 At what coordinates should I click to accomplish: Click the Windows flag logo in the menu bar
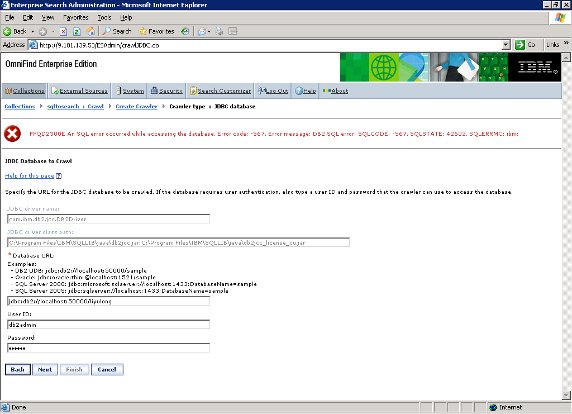[560, 18]
